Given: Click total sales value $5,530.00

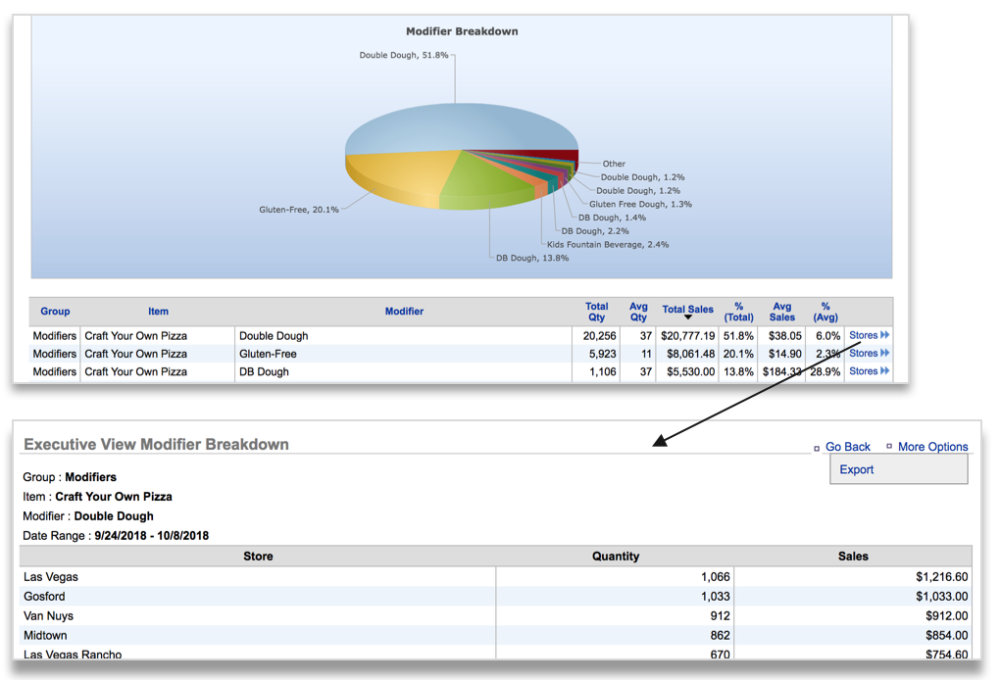Looking at the screenshot, I should click(691, 371).
